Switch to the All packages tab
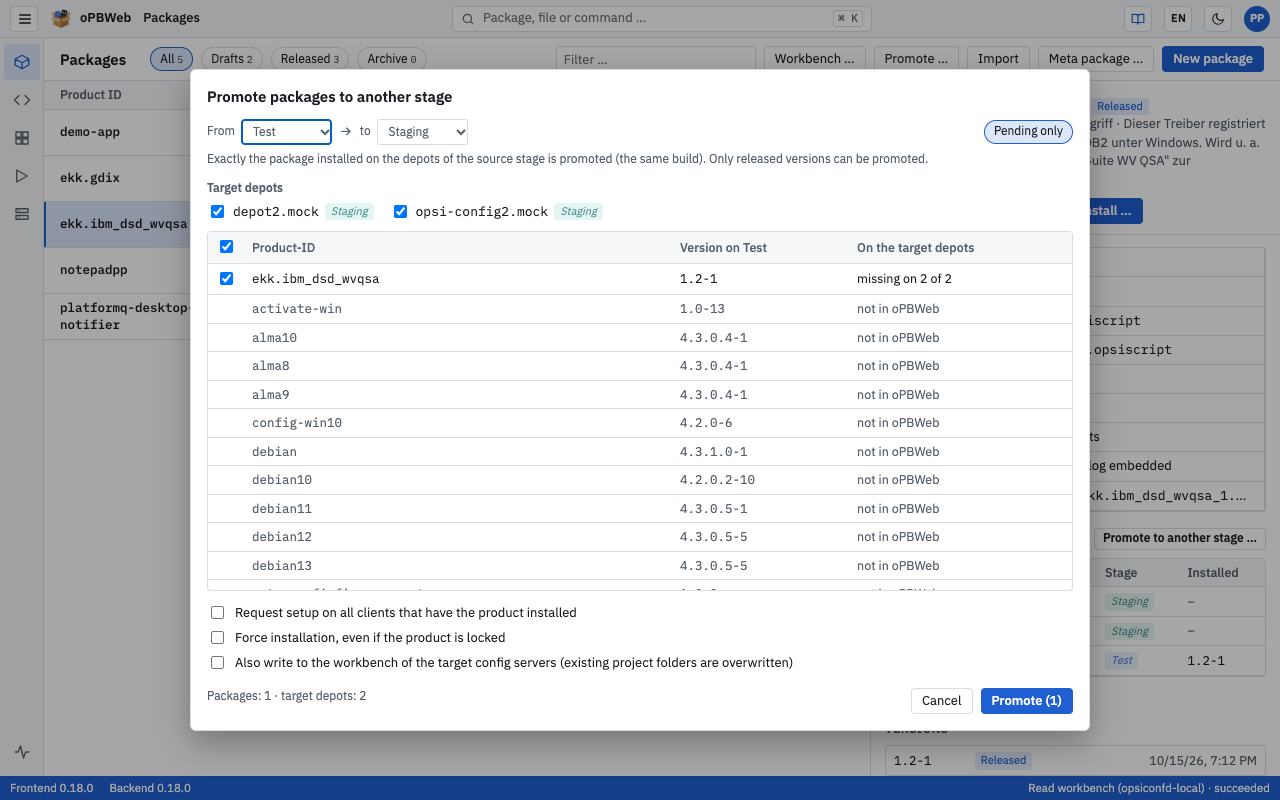The height and width of the screenshot is (800, 1280). coord(172,59)
